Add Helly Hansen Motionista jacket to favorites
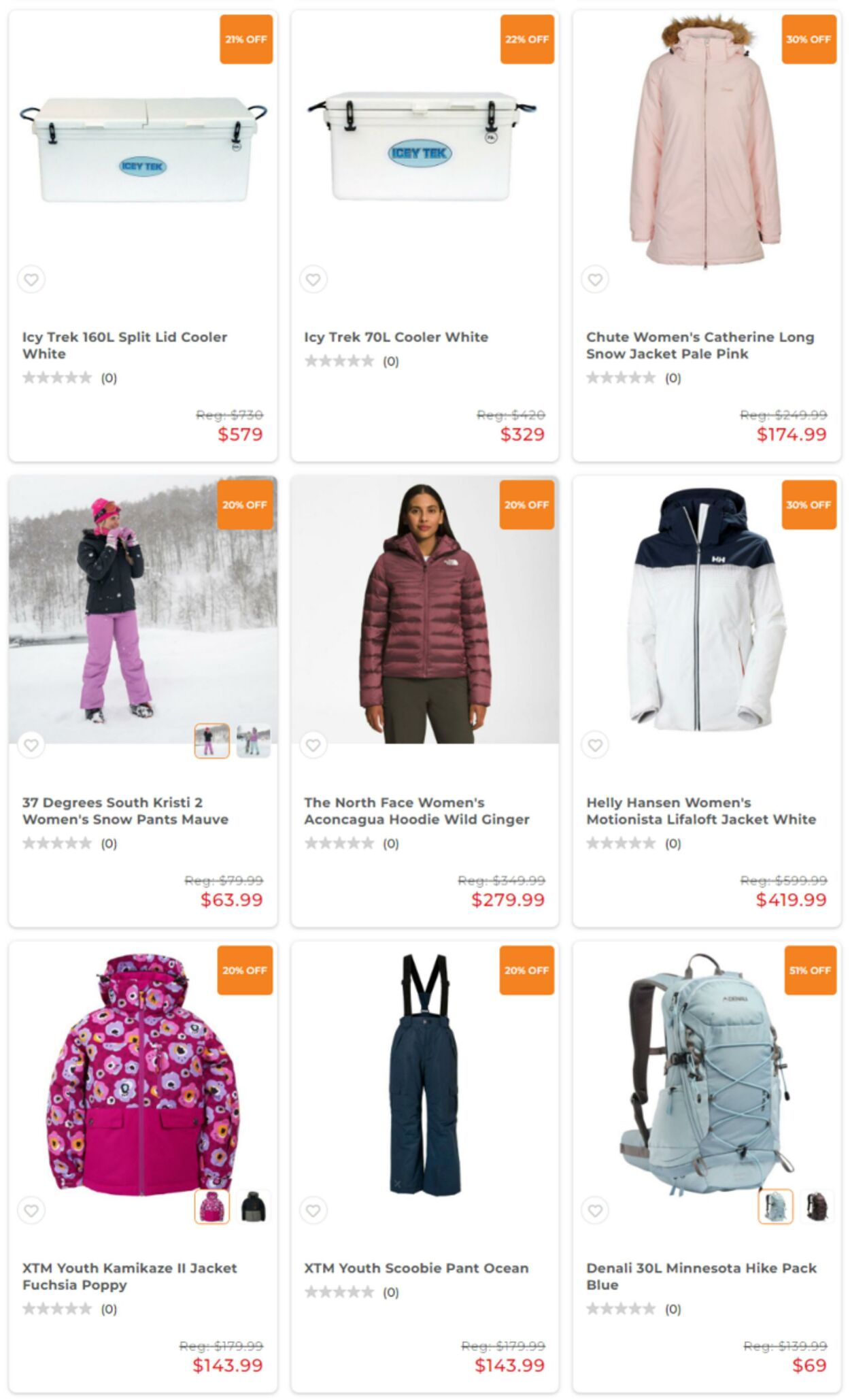850x1400 pixels. [595, 745]
